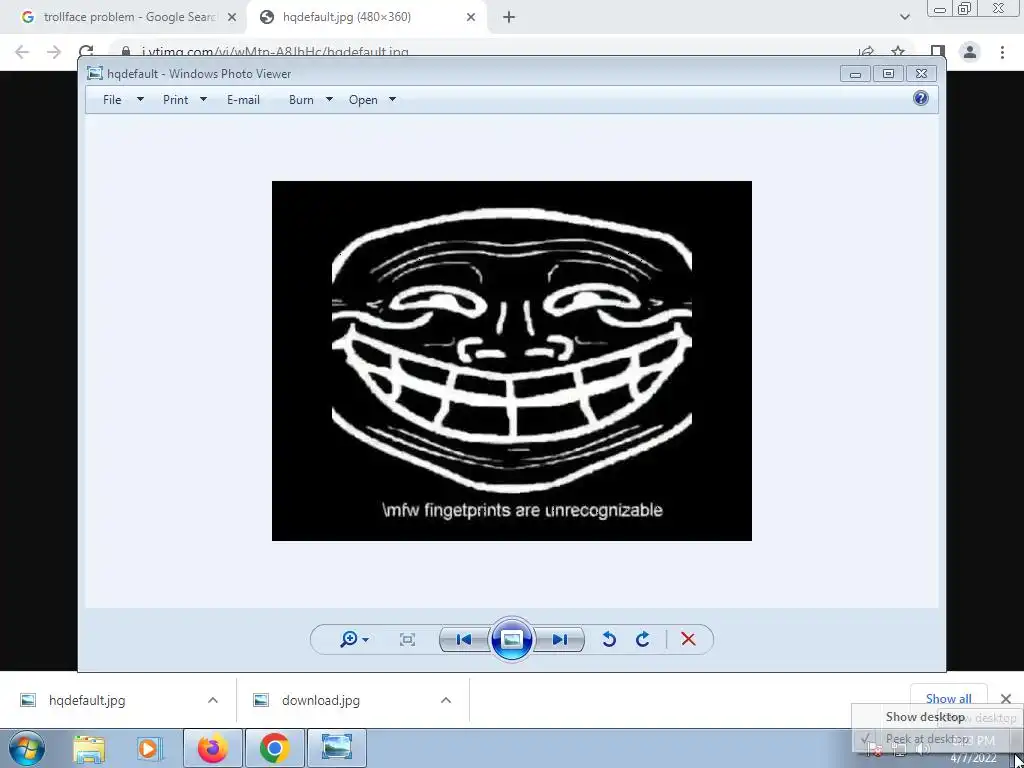
Task: Go back in Chrome
Action: coord(22,52)
